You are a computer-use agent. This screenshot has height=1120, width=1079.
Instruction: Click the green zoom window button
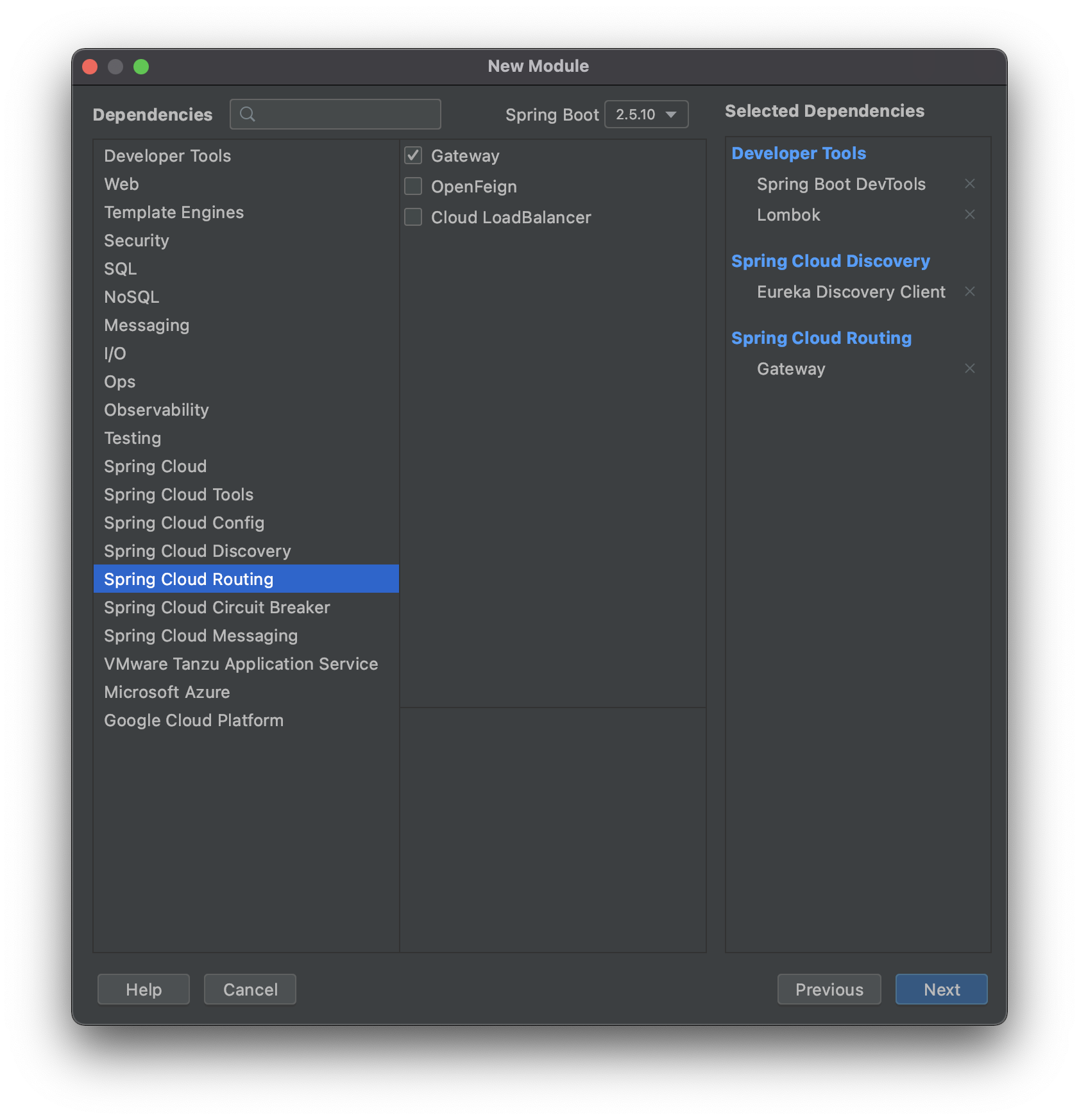click(x=141, y=67)
